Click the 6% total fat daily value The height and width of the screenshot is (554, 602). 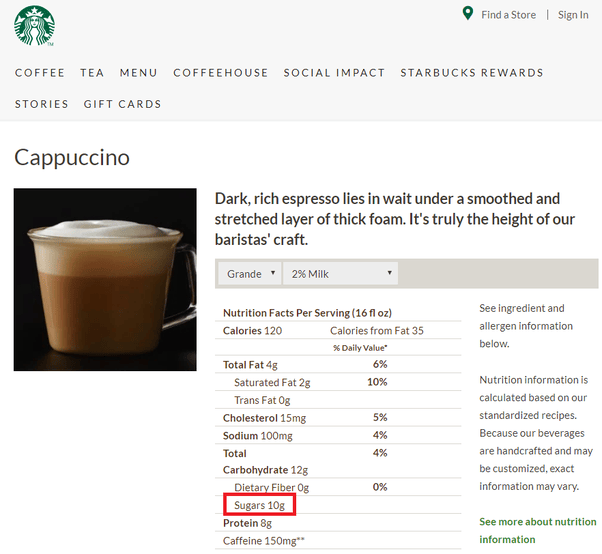(380, 364)
